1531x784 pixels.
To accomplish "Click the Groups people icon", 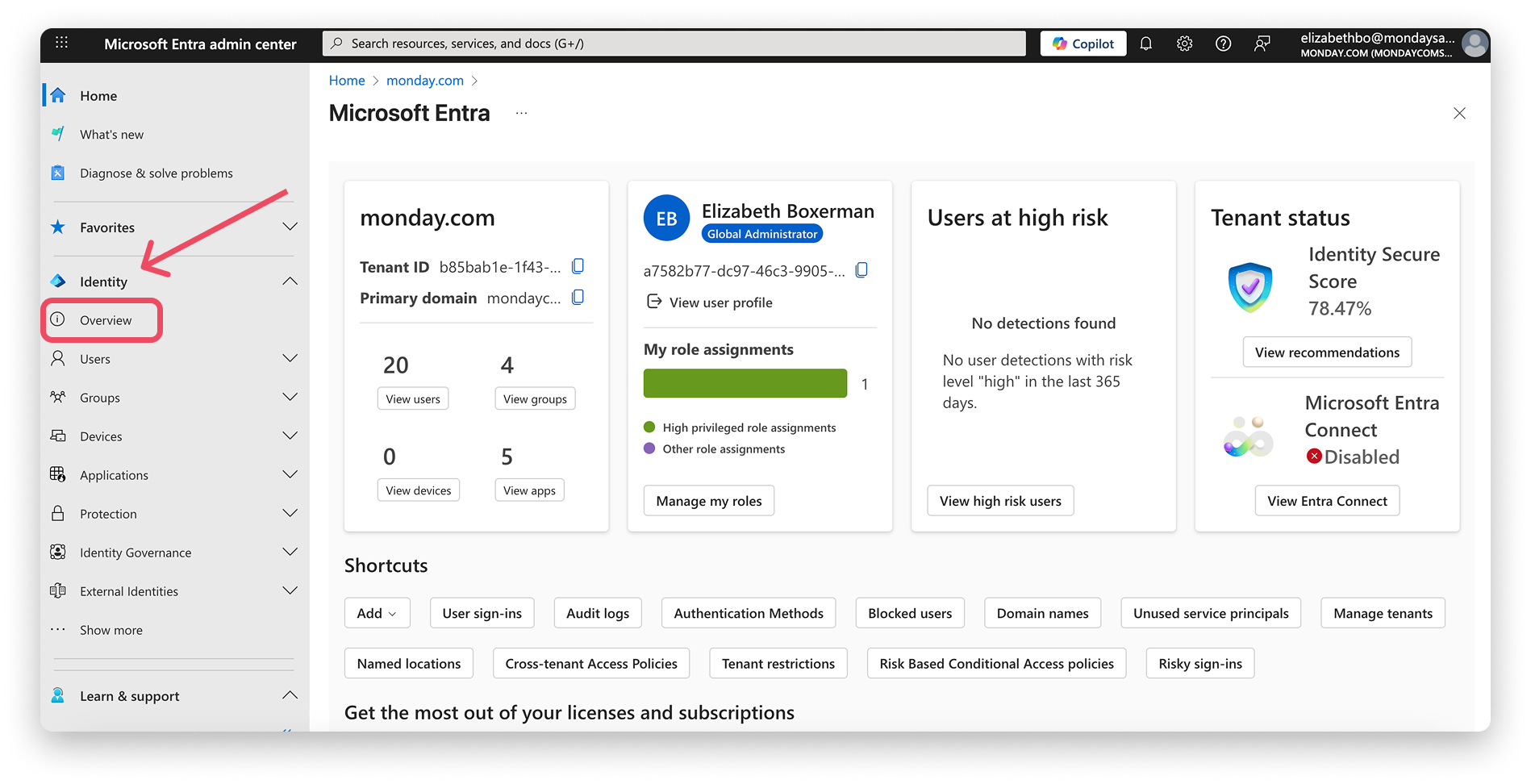I will (x=58, y=397).
